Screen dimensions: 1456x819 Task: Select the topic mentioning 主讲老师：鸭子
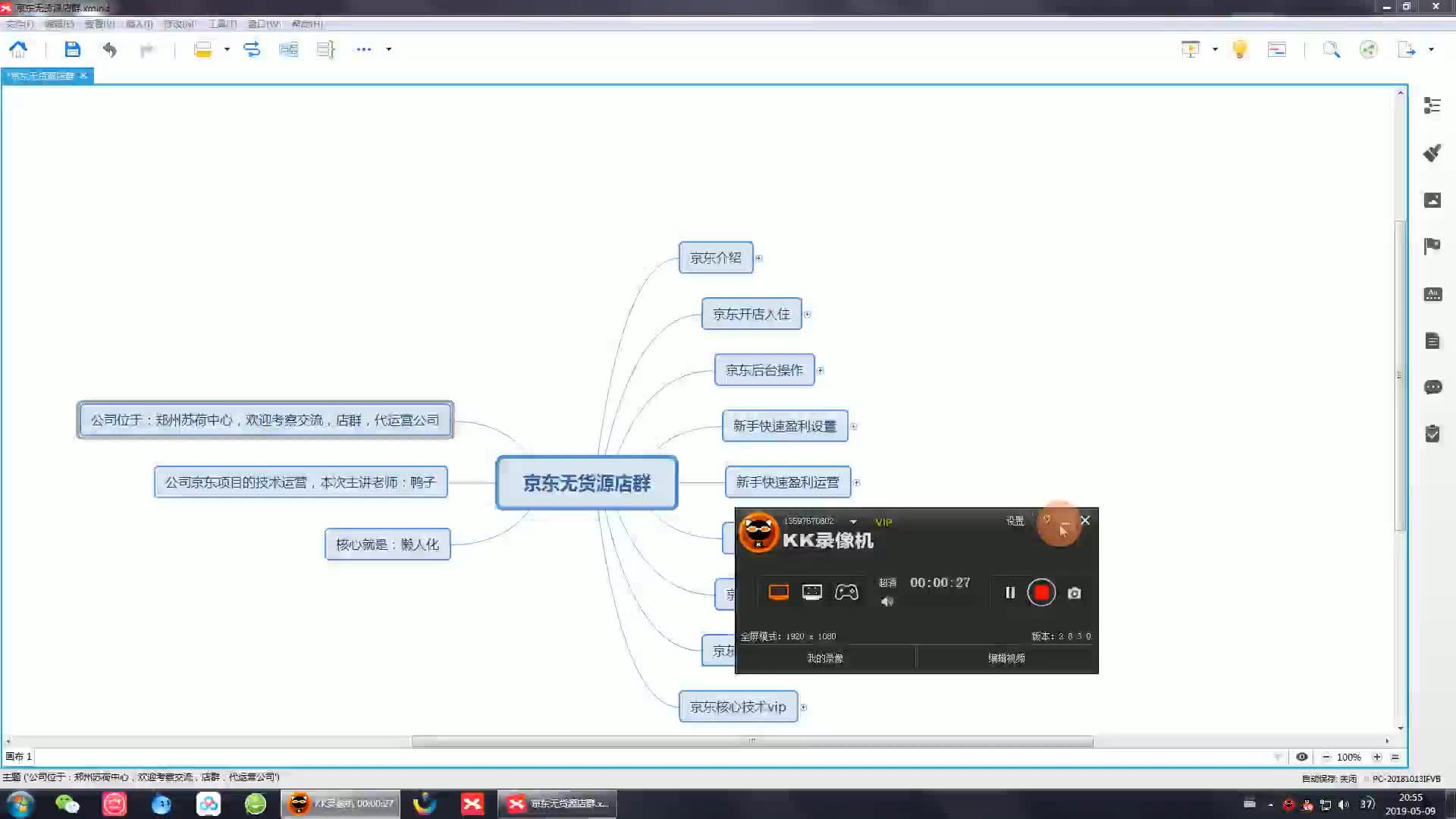pos(300,482)
